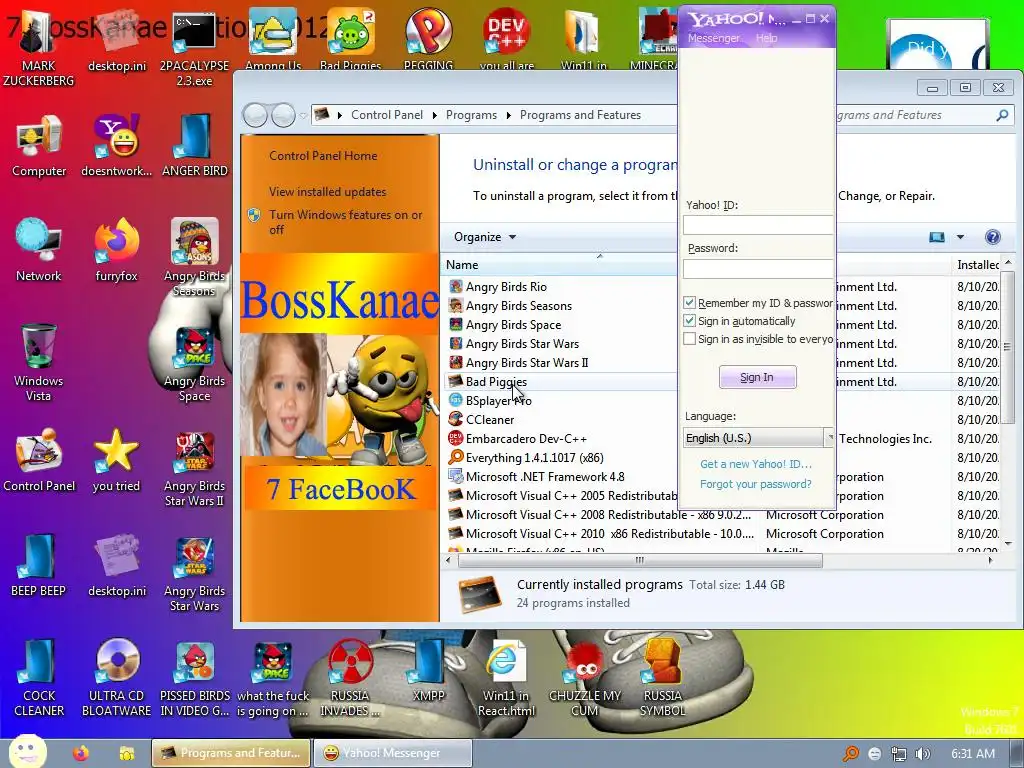Select the COCK CLEANER desktop icon
Image resolution: width=1024 pixels, height=768 pixels.
point(39,677)
